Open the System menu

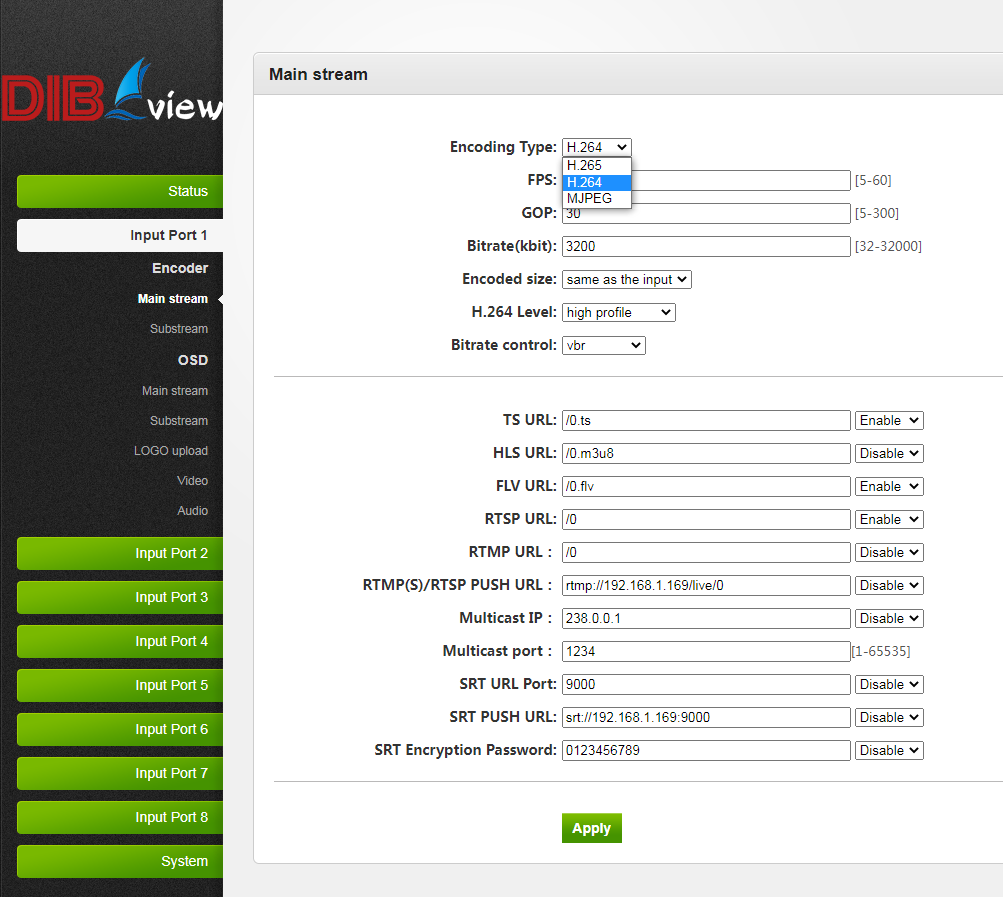coord(120,861)
